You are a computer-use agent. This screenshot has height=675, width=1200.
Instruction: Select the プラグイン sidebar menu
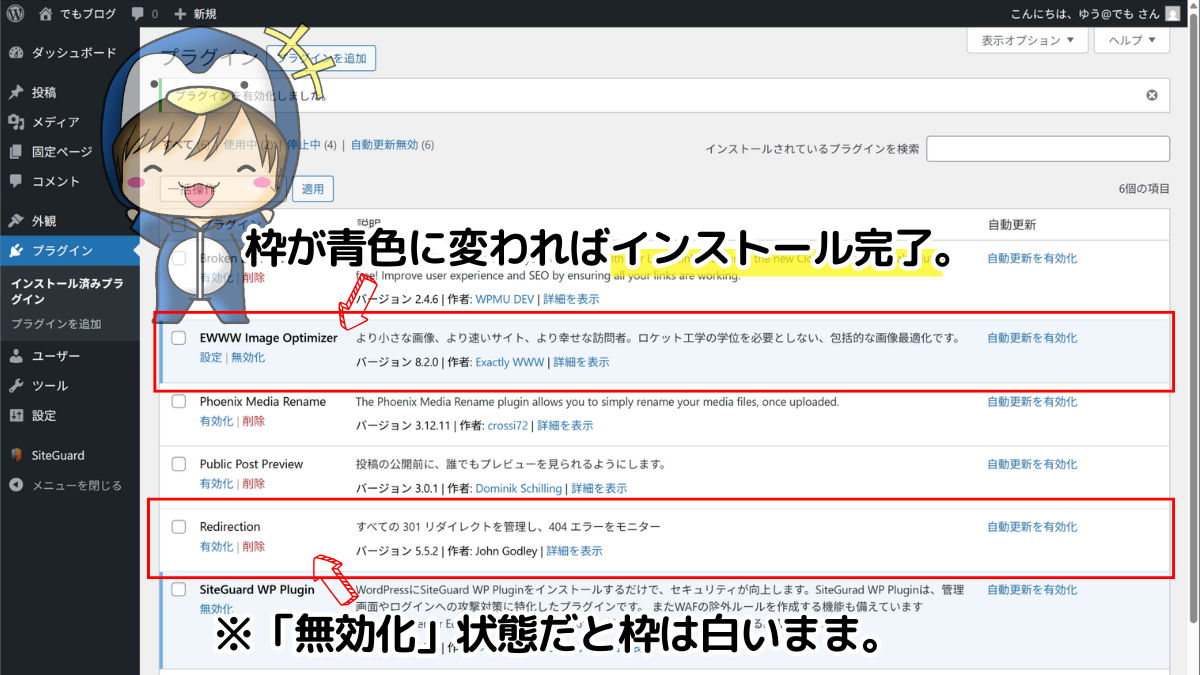70,250
